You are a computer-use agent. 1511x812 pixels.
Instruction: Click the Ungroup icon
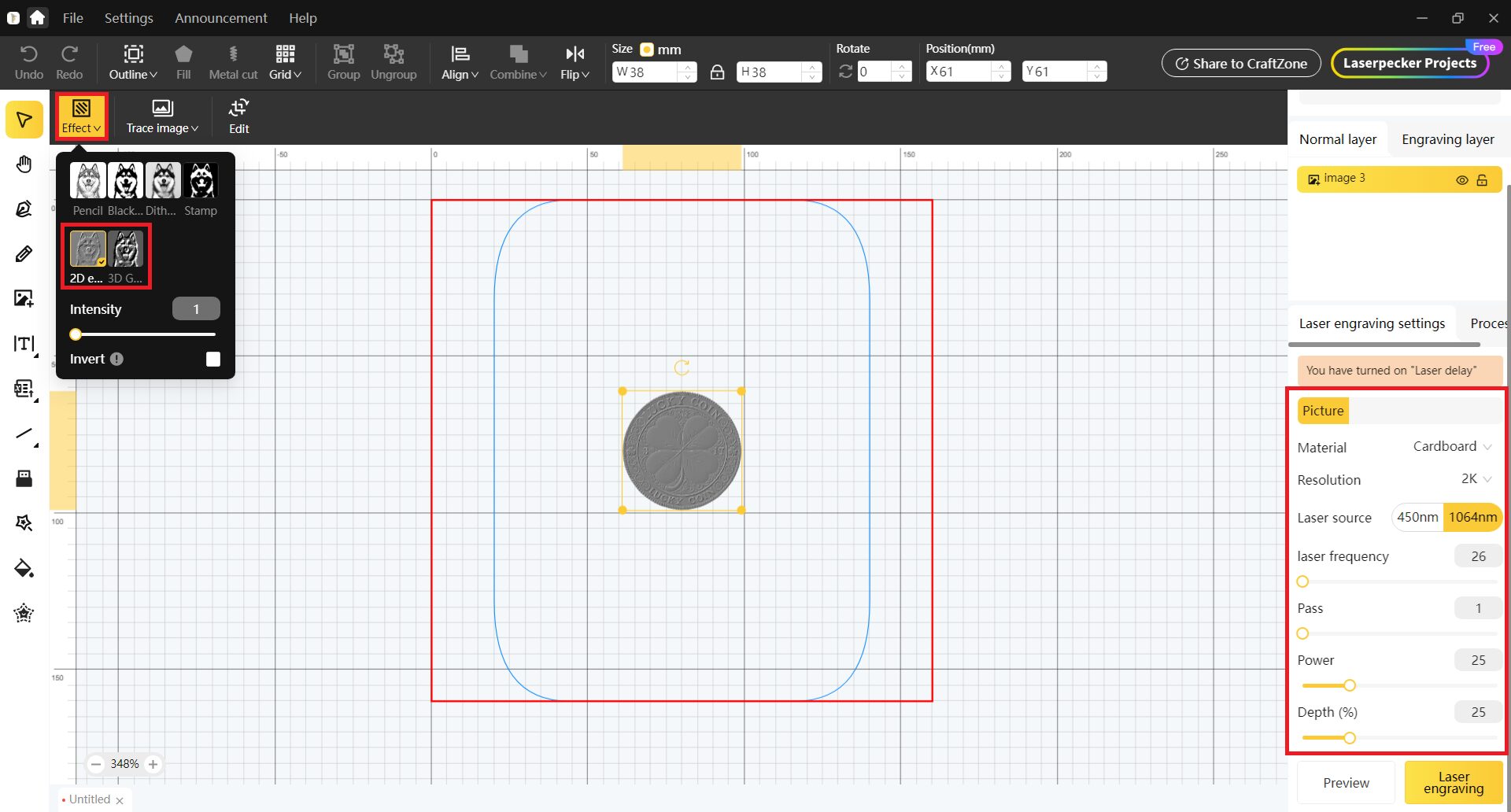point(393,54)
